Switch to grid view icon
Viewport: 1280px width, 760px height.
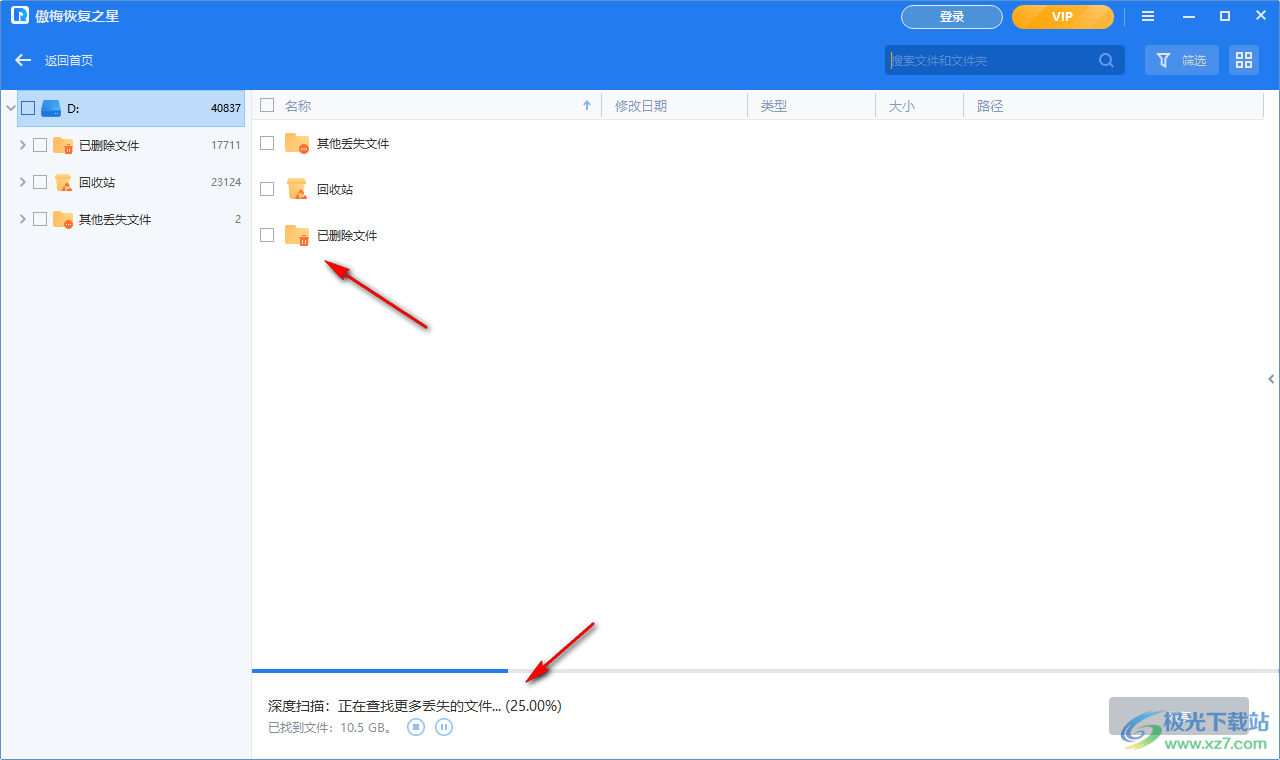coord(1244,60)
